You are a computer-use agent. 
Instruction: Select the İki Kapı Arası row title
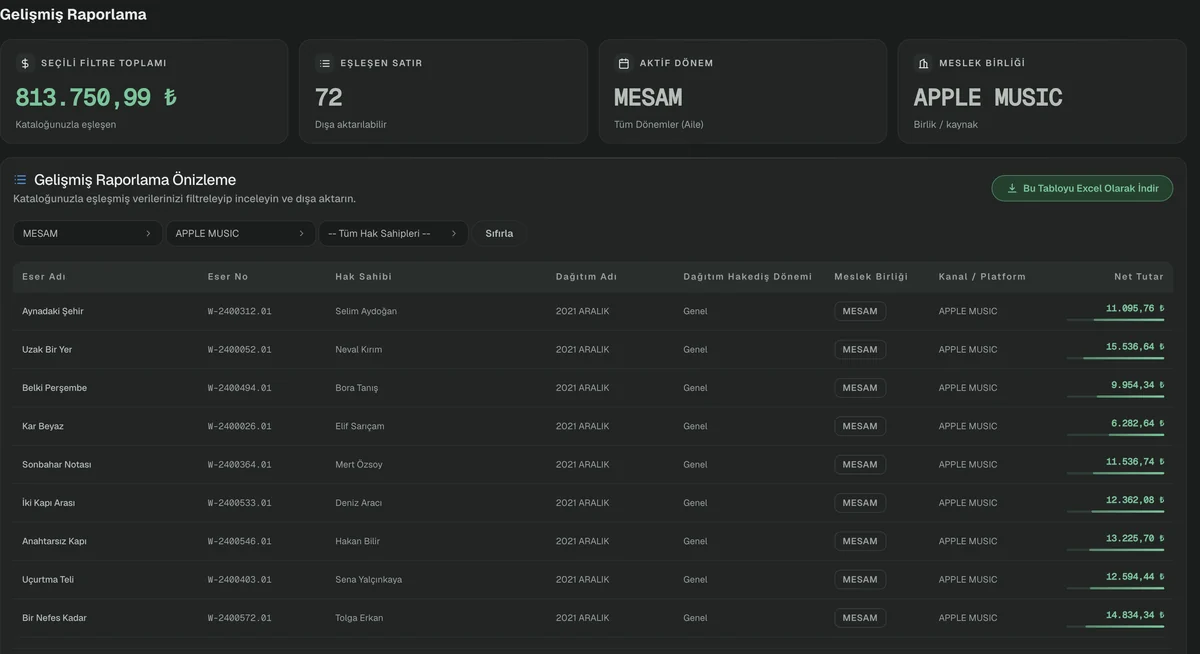pos(48,503)
